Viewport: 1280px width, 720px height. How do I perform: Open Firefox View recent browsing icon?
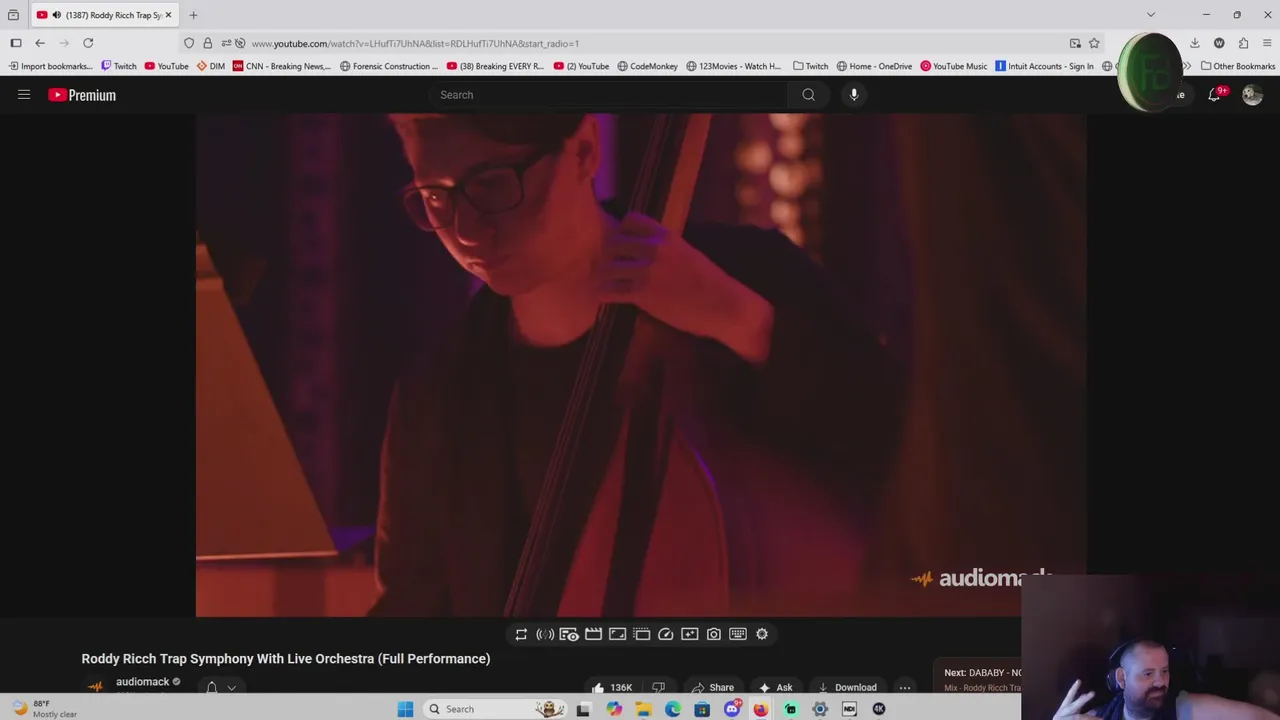13,15
